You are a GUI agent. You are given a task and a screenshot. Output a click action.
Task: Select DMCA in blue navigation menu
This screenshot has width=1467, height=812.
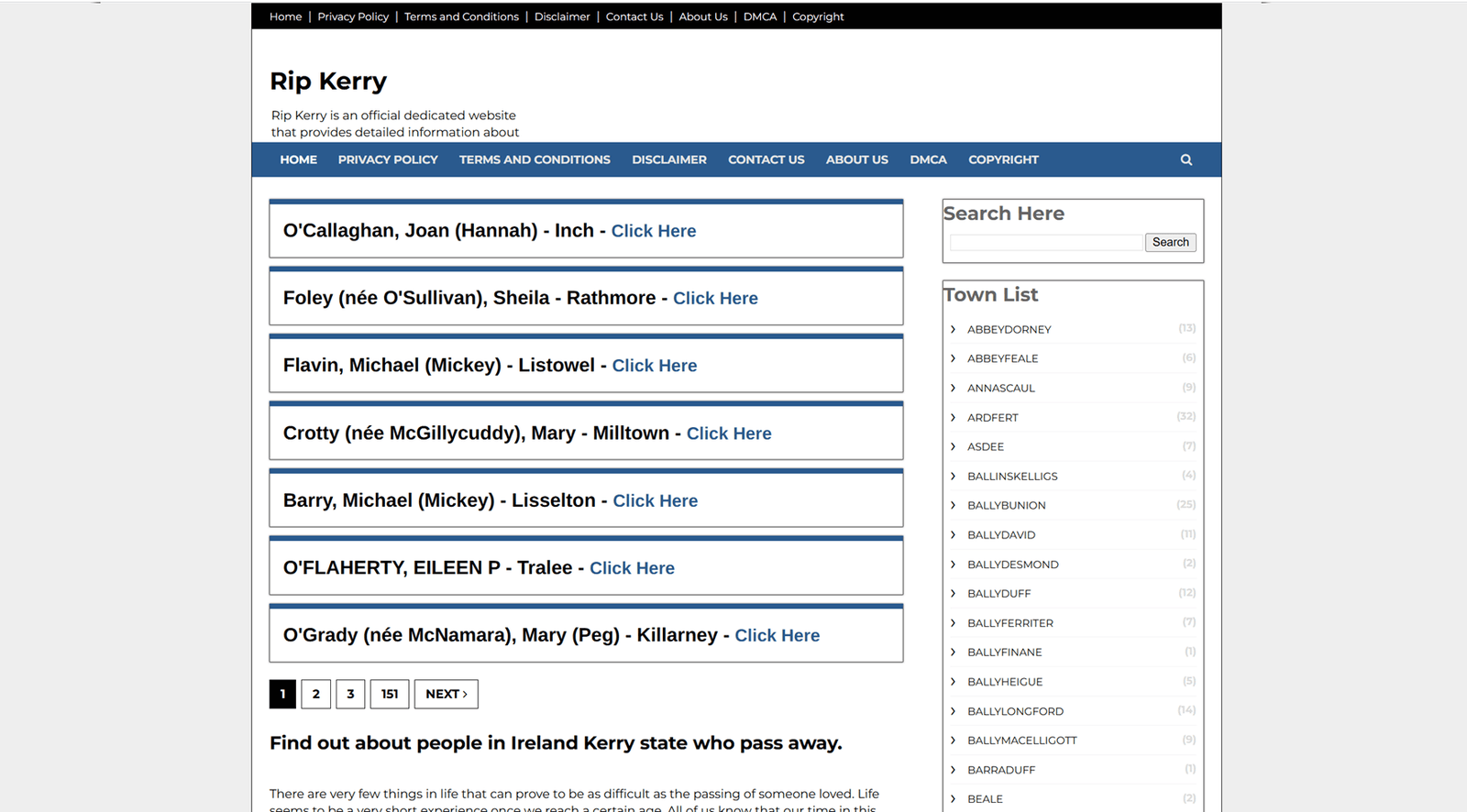(x=928, y=159)
